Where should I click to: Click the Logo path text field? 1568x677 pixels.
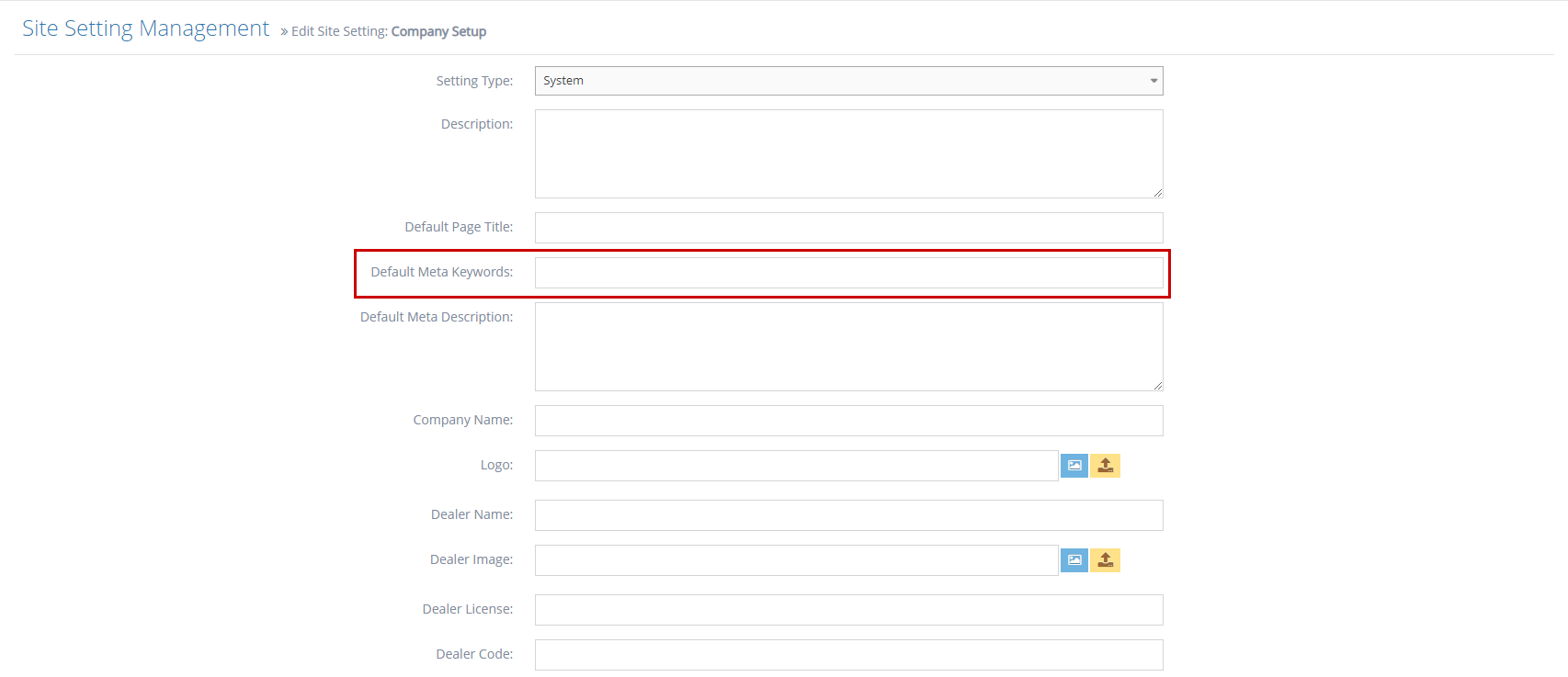(796, 466)
